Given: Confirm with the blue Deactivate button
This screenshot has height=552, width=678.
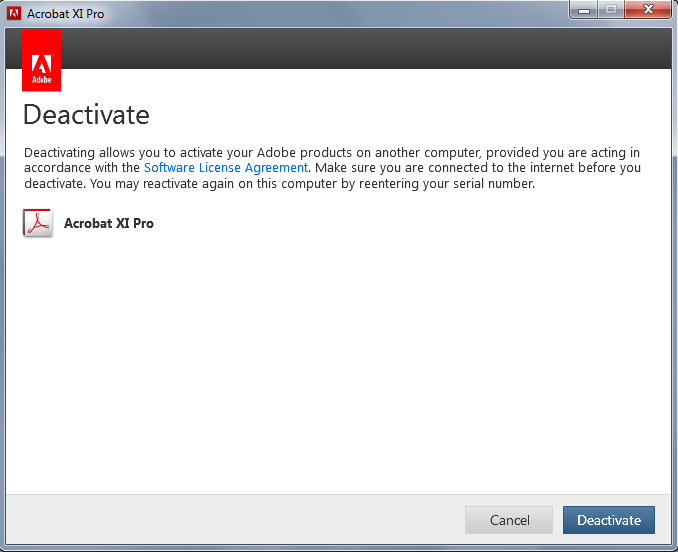Looking at the screenshot, I should coord(608,520).
